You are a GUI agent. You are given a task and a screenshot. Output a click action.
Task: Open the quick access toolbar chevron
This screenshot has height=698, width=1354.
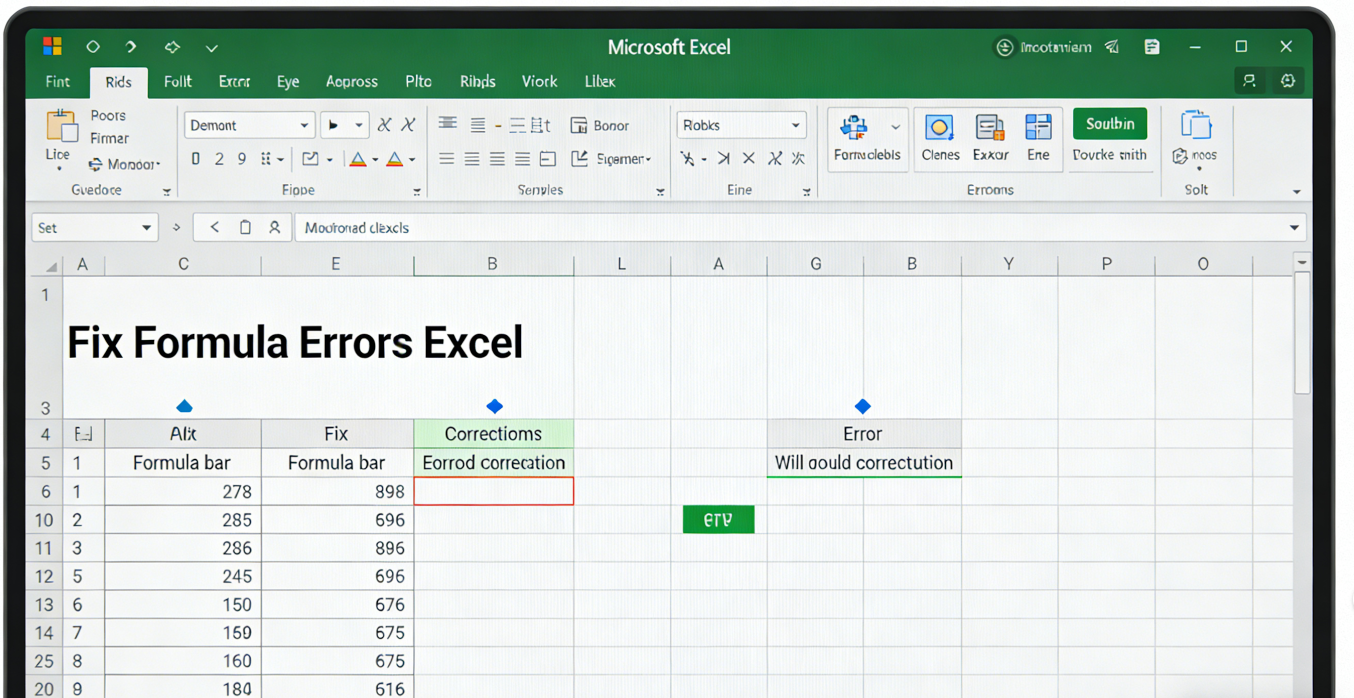point(211,47)
